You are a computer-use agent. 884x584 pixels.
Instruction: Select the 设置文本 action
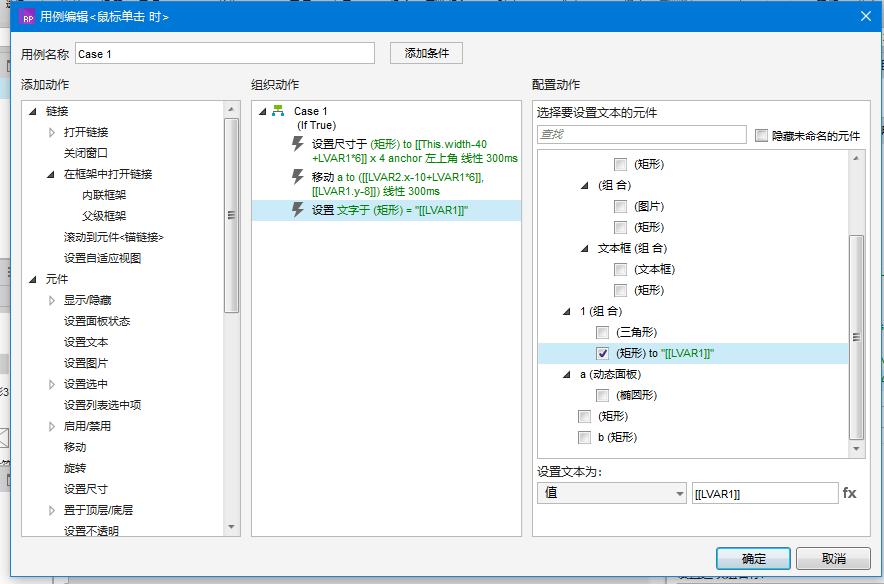click(x=86, y=342)
